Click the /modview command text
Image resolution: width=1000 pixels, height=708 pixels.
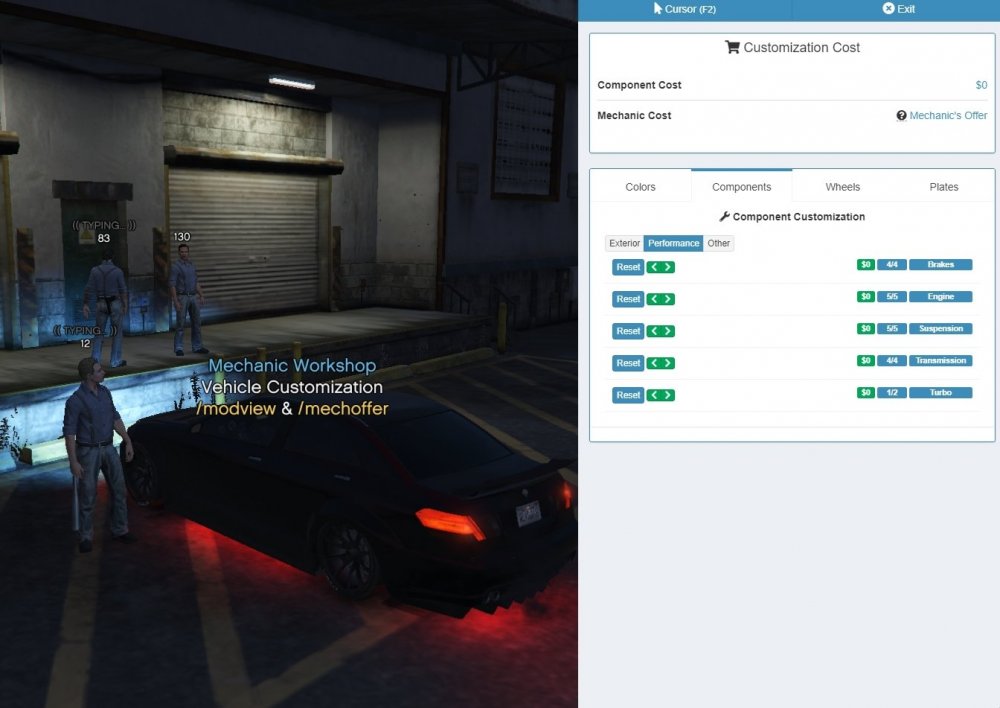(x=237, y=408)
